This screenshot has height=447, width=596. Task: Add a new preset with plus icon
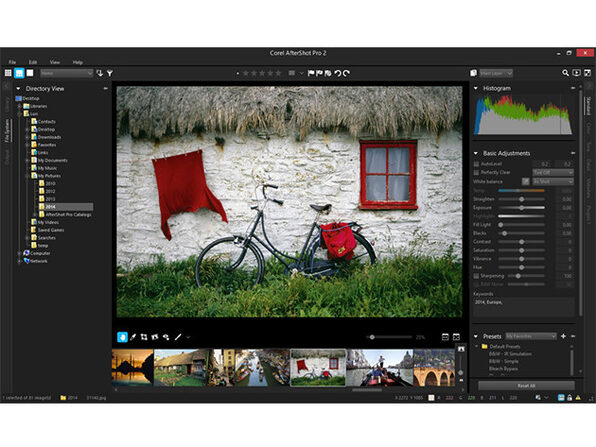[563, 336]
